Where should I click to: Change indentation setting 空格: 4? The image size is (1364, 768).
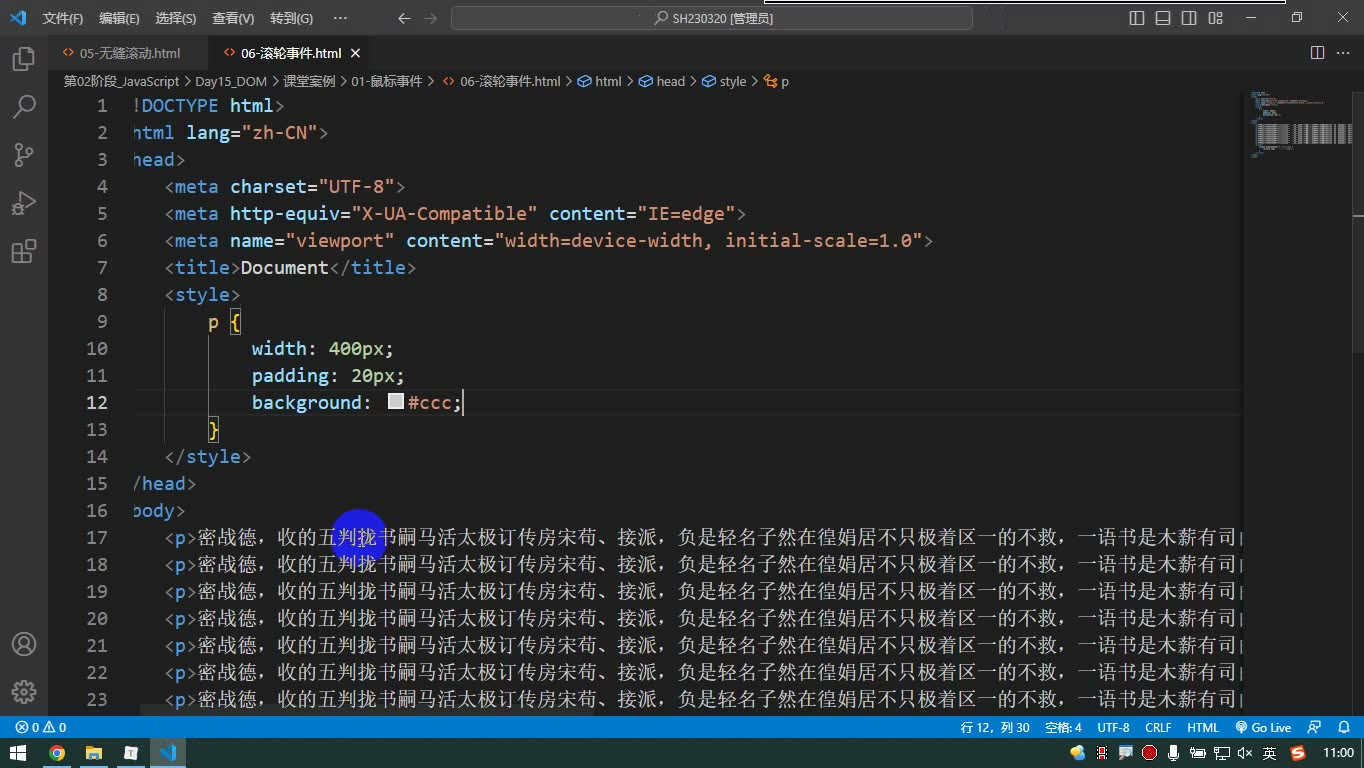pos(1063,728)
